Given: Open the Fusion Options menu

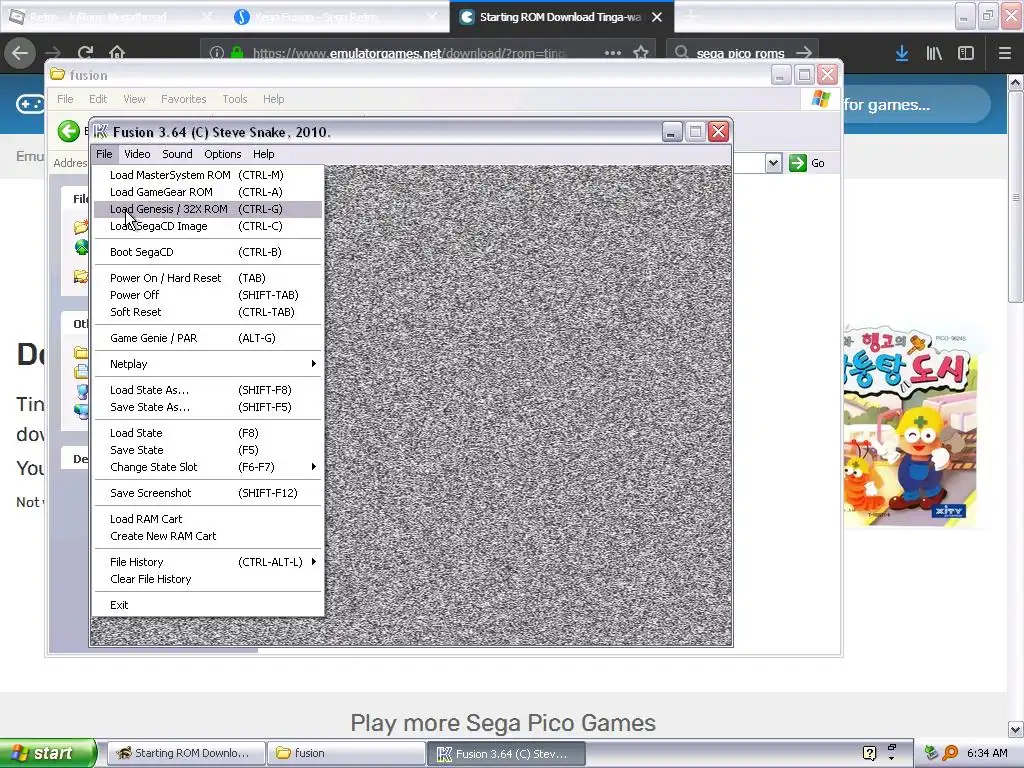Looking at the screenshot, I should [x=223, y=154].
